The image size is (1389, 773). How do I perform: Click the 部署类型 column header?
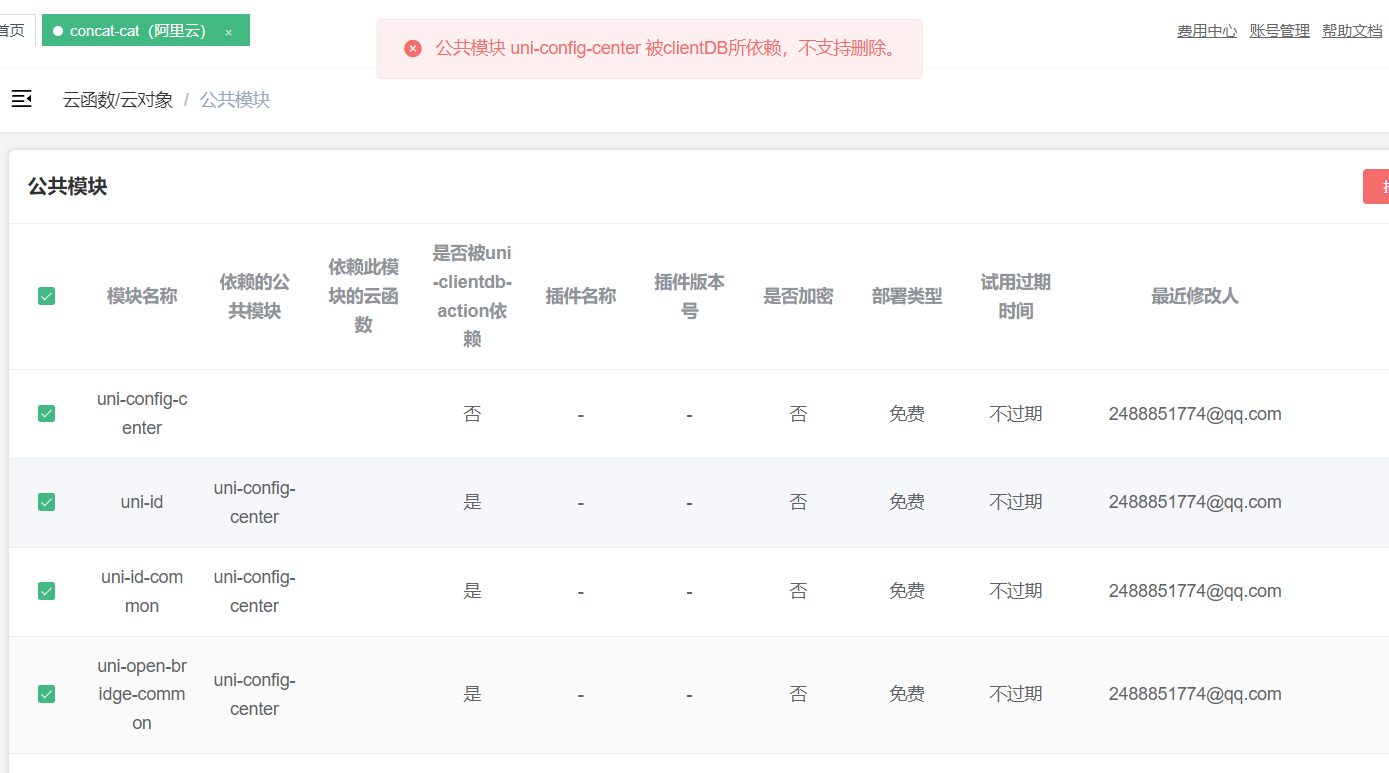pos(907,296)
